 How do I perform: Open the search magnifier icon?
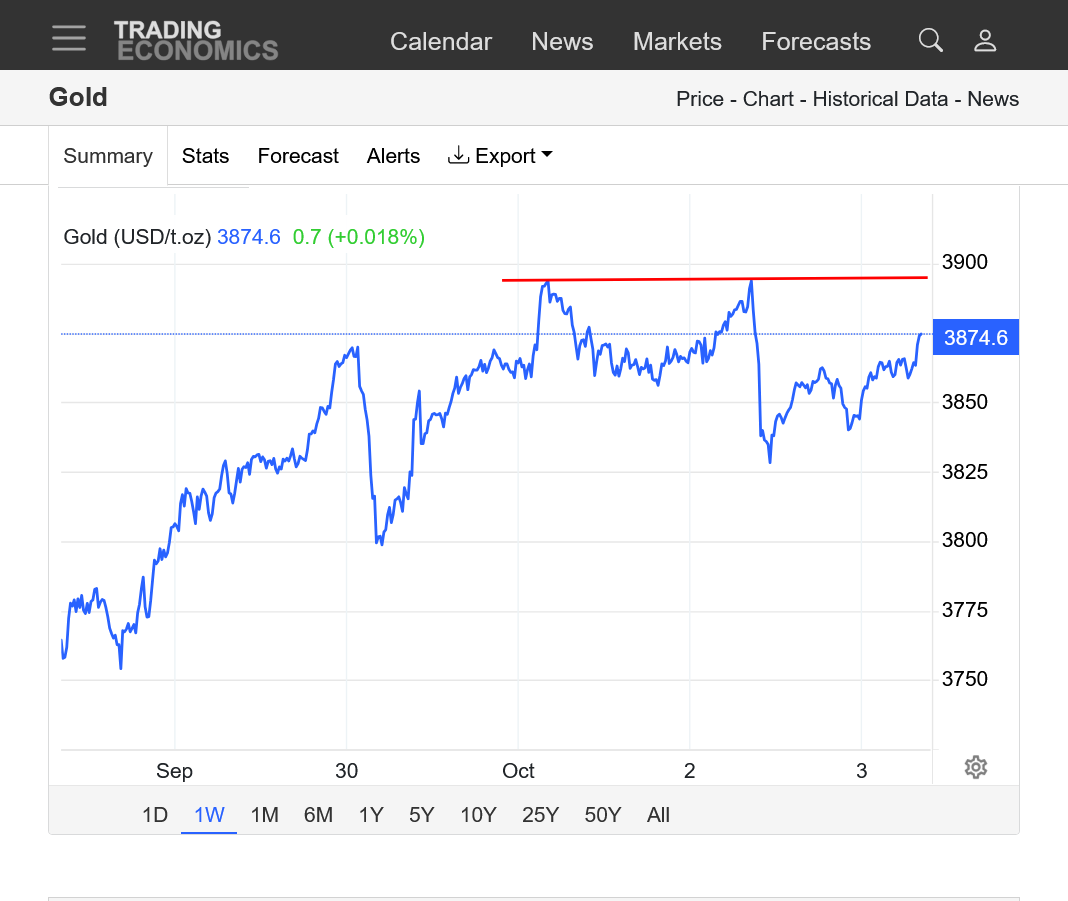pyautogui.click(x=930, y=40)
